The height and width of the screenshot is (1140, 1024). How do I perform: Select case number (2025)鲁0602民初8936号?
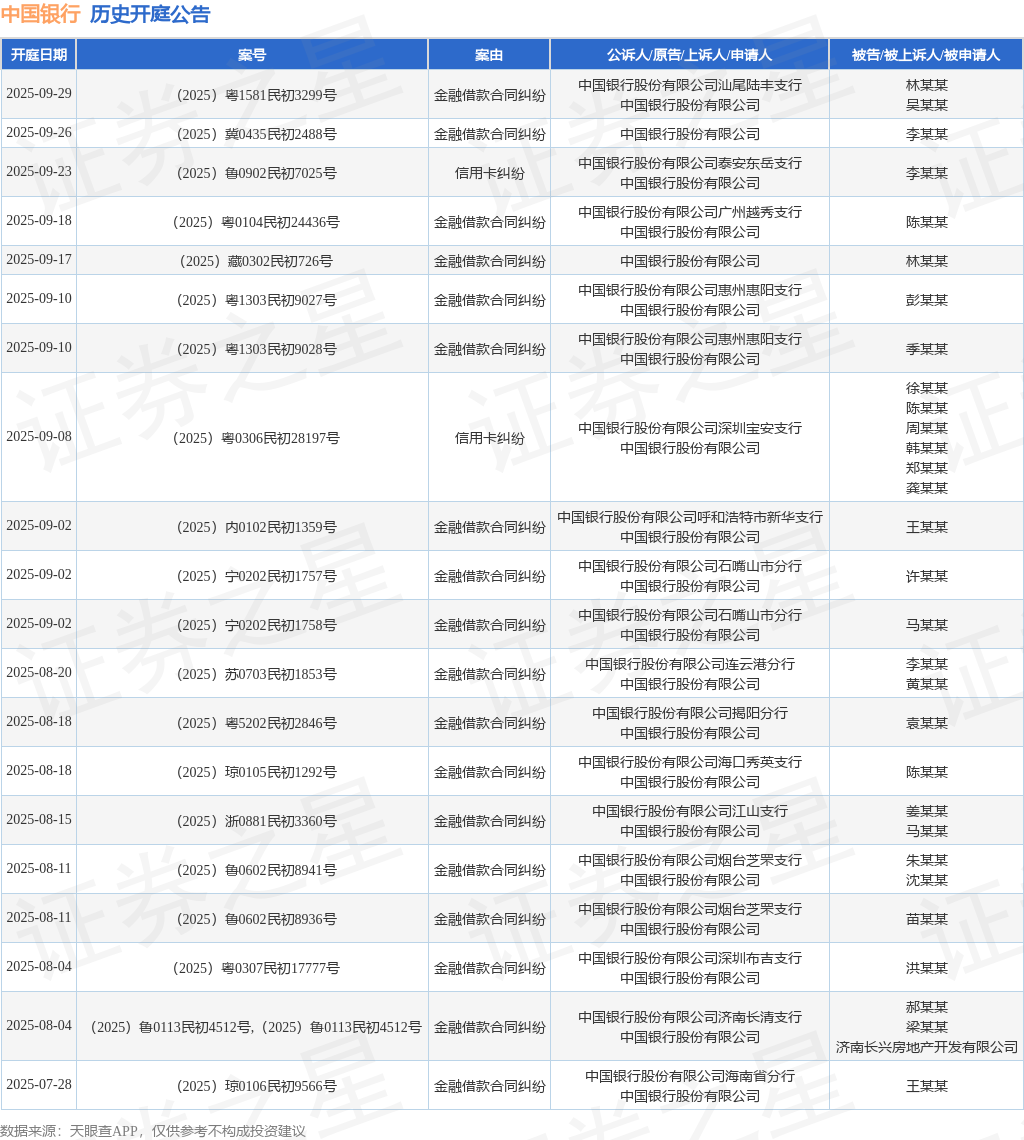coord(256,920)
